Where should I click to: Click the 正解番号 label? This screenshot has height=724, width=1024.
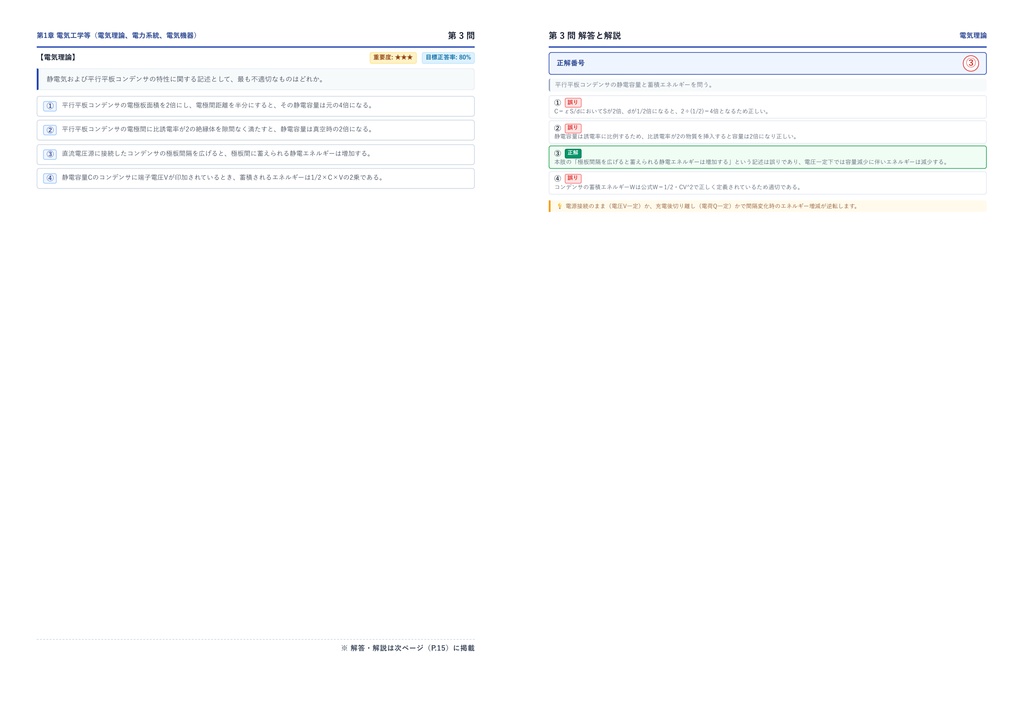click(x=571, y=63)
